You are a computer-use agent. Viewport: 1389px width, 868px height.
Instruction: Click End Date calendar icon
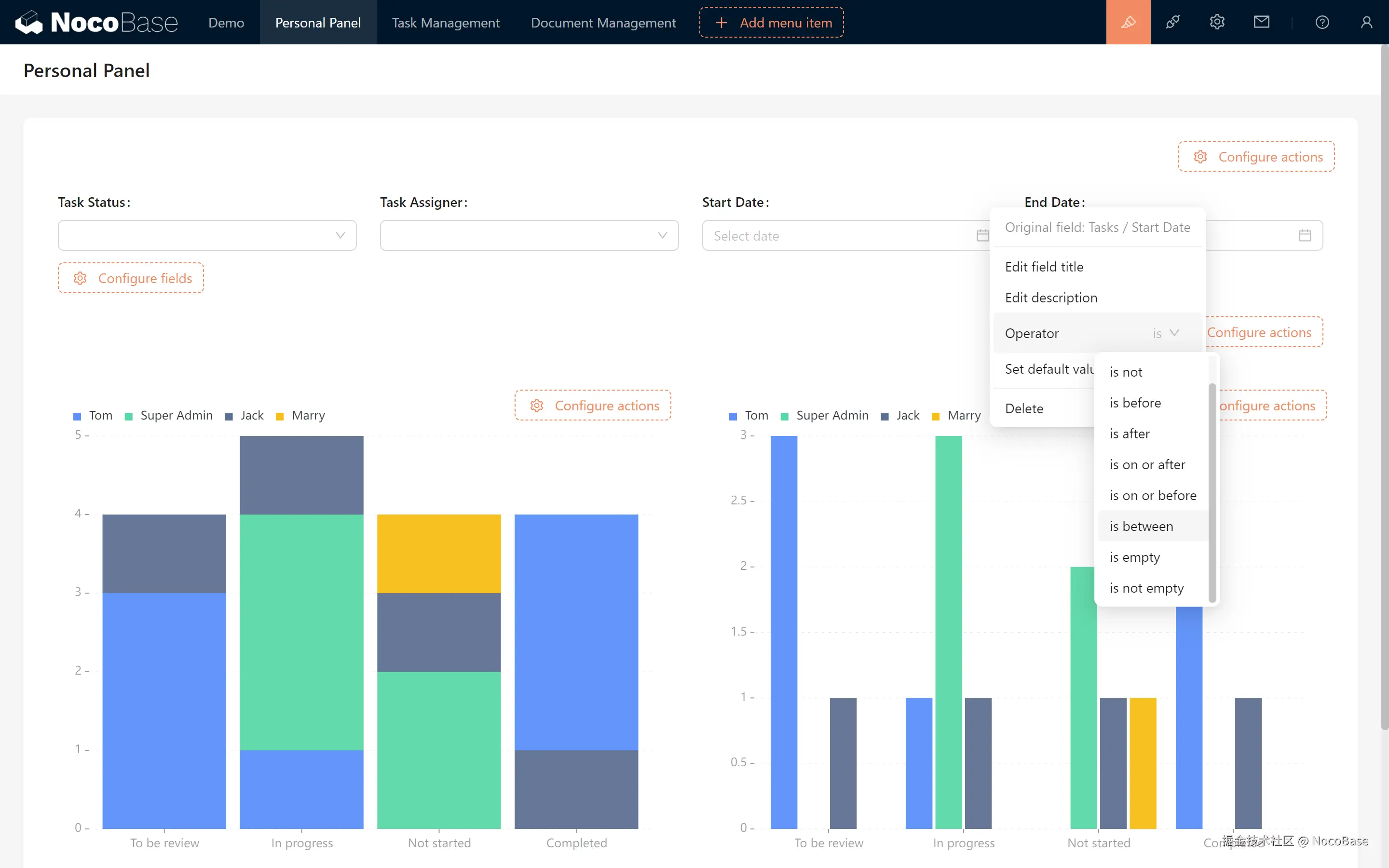(x=1305, y=235)
